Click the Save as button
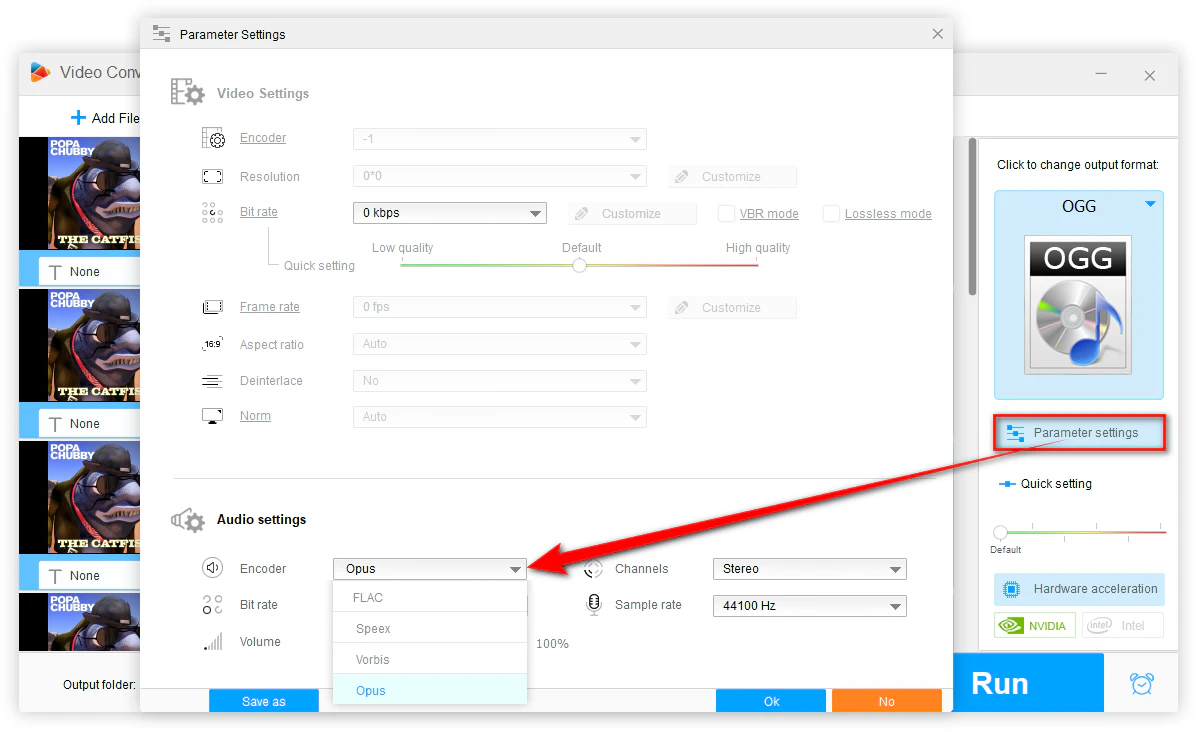 click(263, 701)
